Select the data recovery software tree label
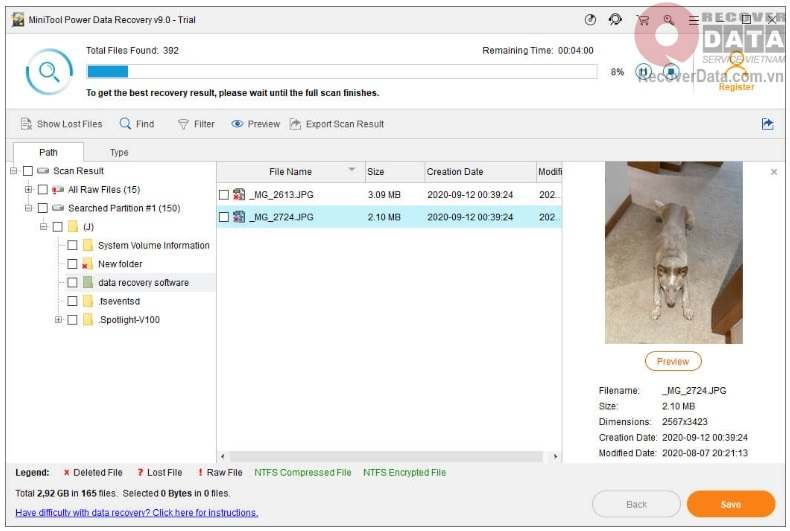790x531 pixels. [144, 283]
